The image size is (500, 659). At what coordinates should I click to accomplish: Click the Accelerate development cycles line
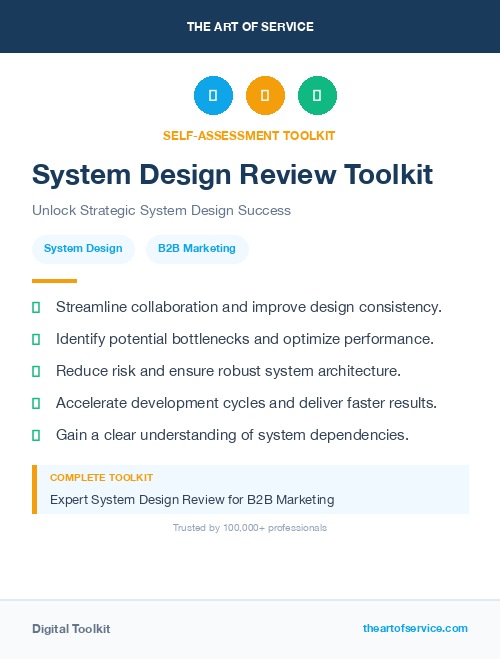pos(246,403)
